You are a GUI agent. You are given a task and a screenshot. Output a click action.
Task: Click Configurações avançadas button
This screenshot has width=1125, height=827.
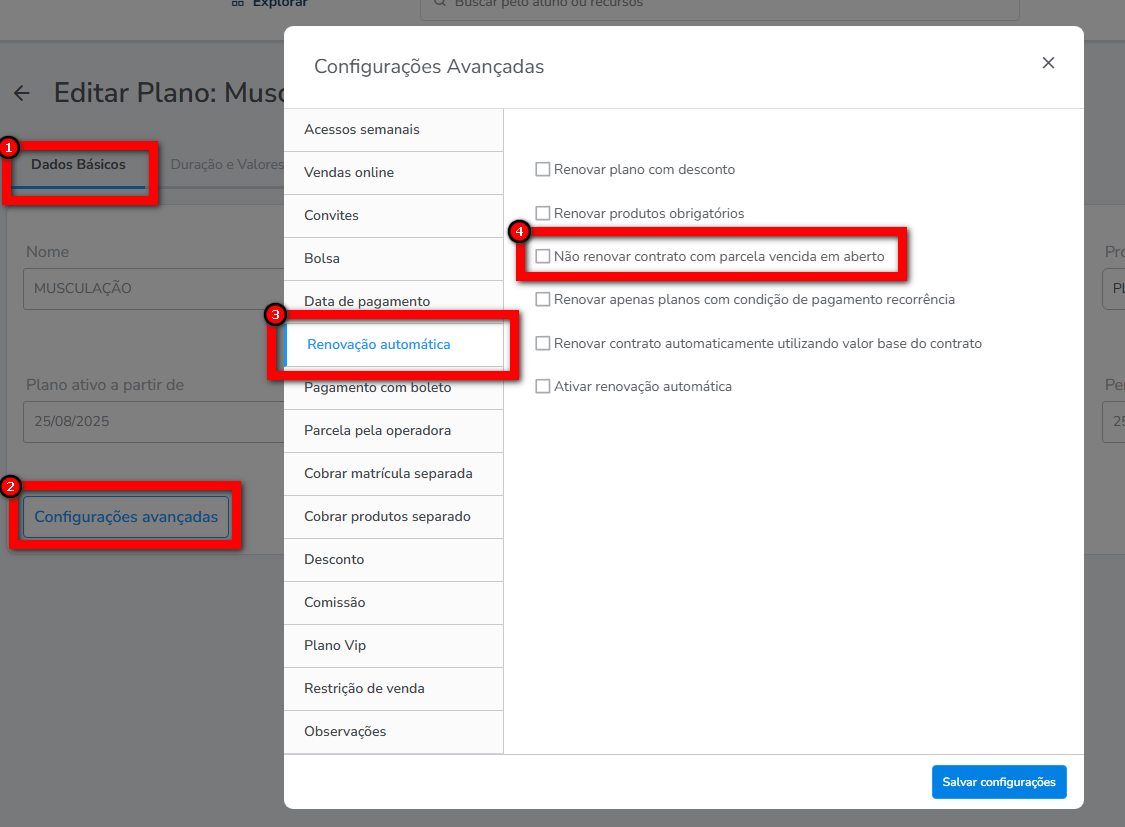pyautogui.click(x=126, y=517)
